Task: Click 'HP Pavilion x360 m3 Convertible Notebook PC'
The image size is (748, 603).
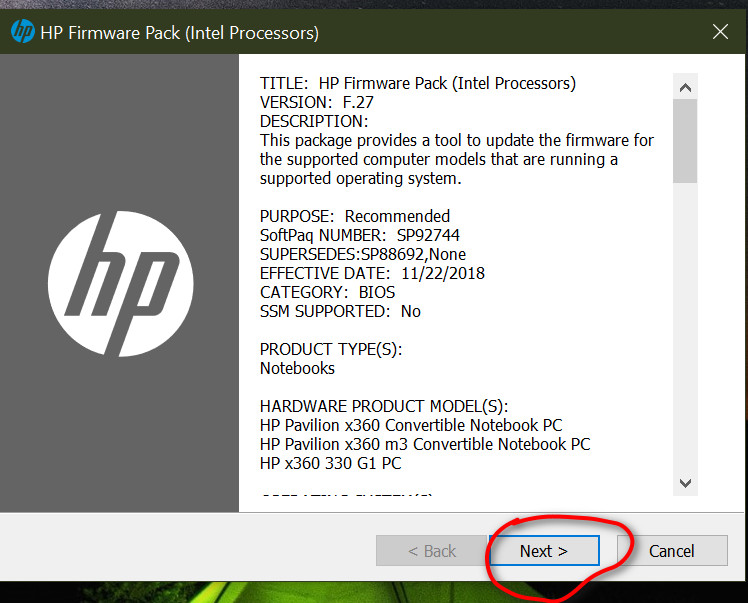Action: click(x=425, y=444)
